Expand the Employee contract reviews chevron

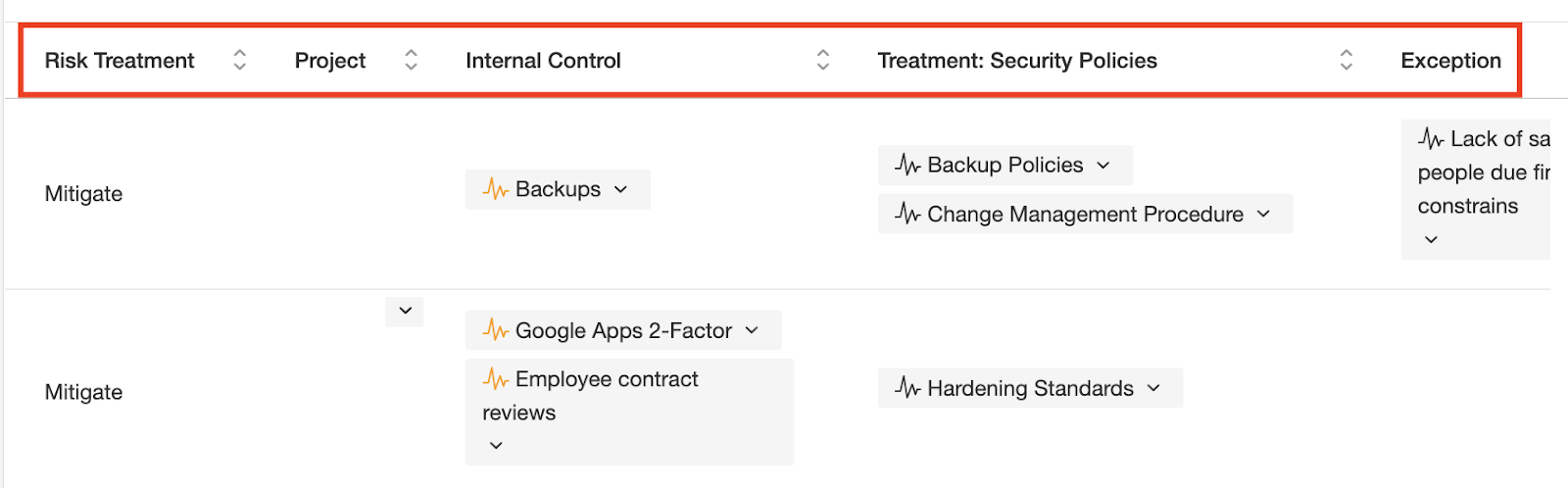496,445
